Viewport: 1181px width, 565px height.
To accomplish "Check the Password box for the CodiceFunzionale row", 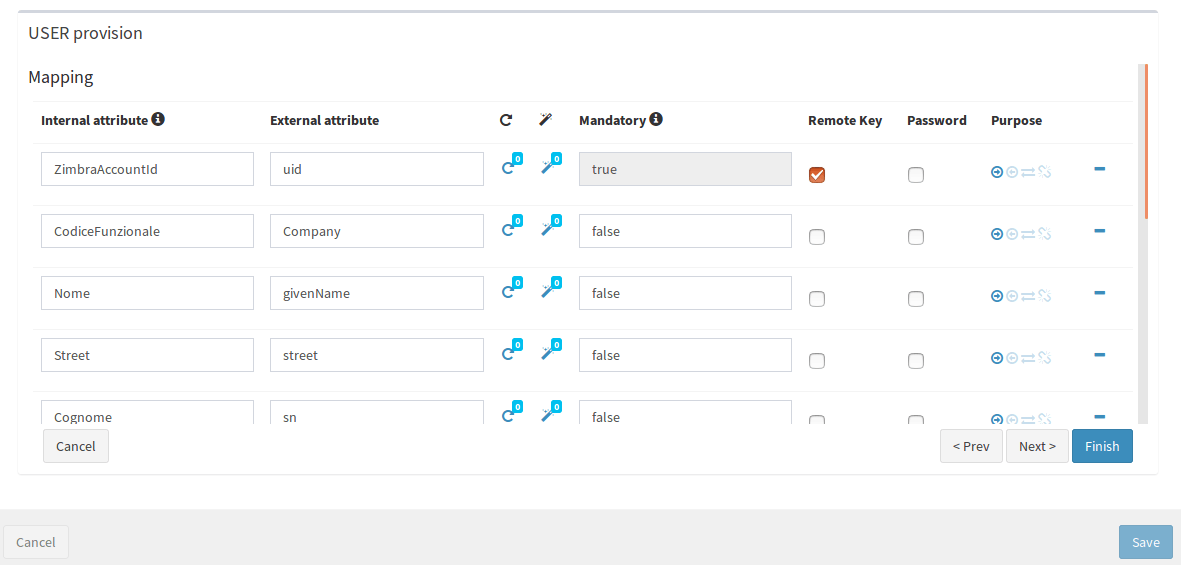I will pos(916,237).
